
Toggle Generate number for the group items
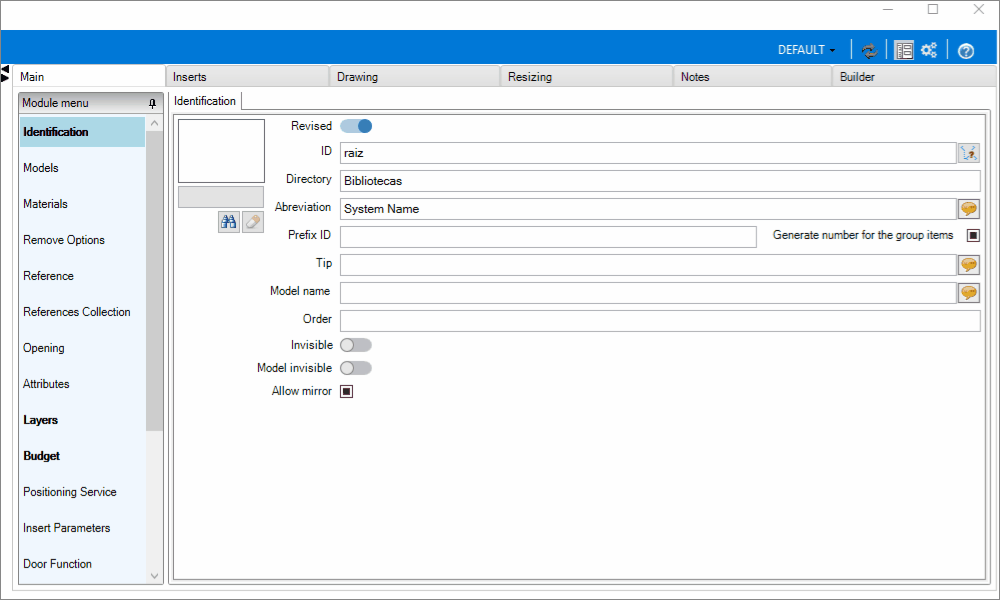point(973,235)
